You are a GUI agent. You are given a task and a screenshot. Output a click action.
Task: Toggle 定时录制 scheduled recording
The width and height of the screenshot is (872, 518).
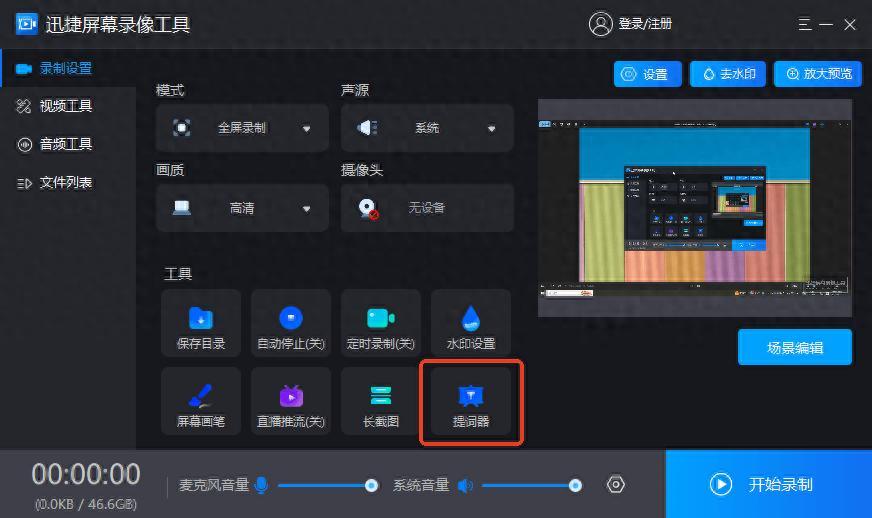[x=380, y=327]
